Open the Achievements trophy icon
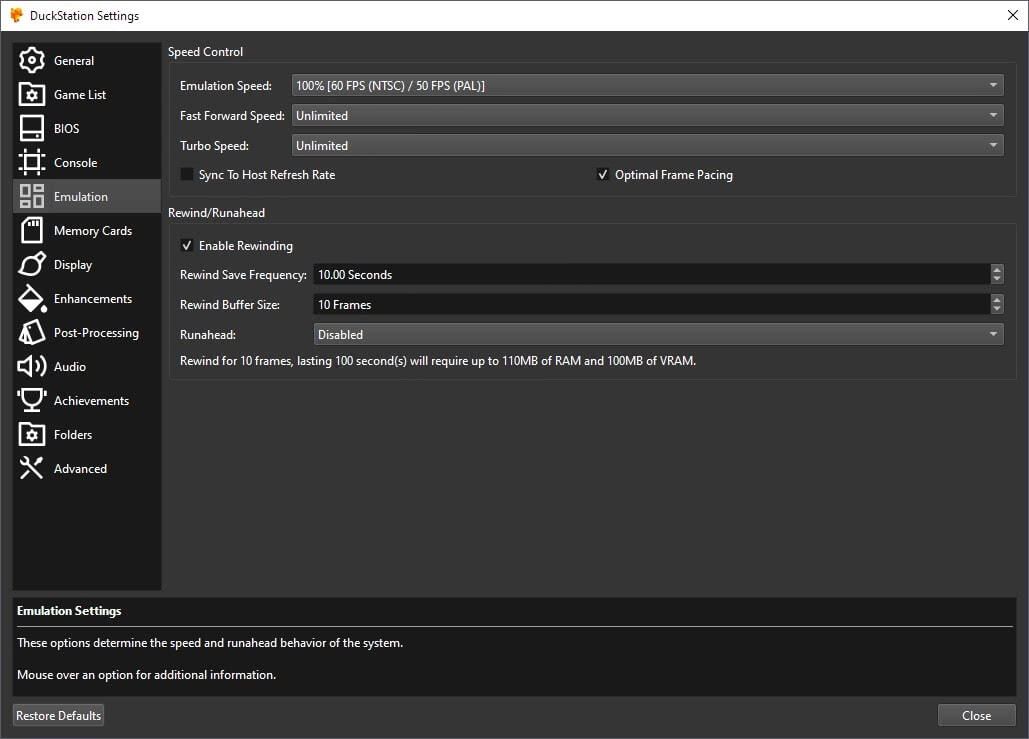 tap(32, 401)
